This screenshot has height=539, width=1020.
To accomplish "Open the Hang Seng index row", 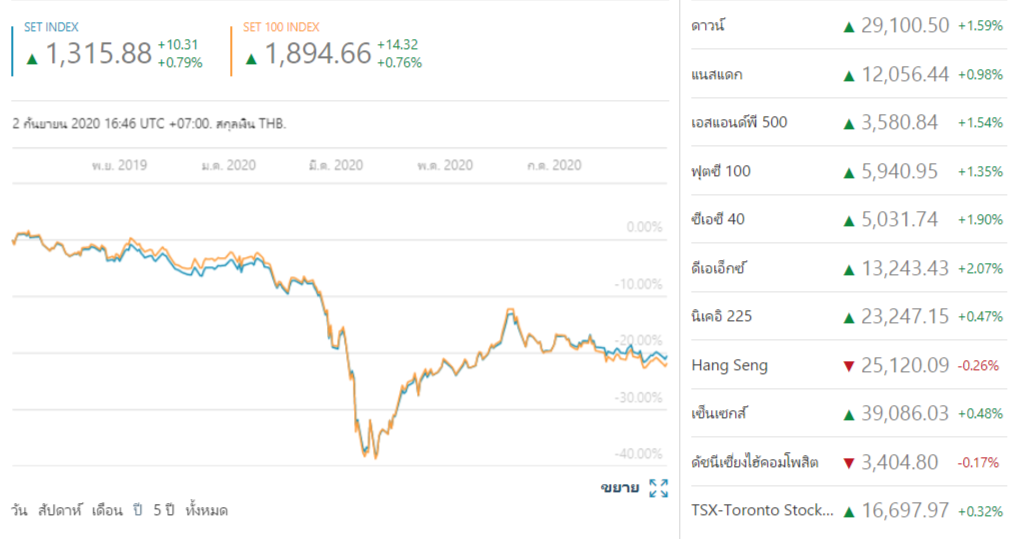I will coord(730,365).
